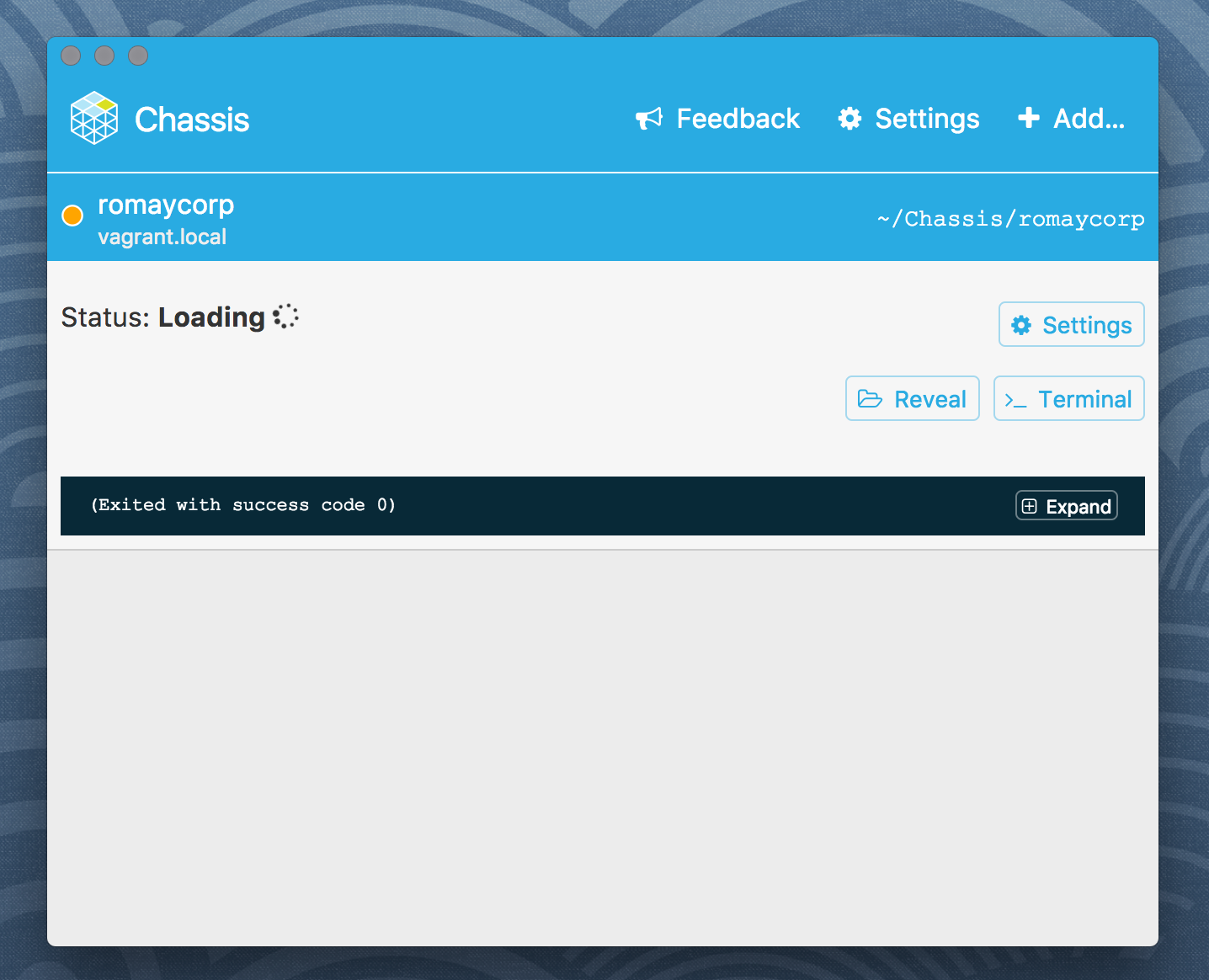This screenshot has width=1209, height=980.
Task: Click the vagrant.local domain text
Action: [x=162, y=237]
